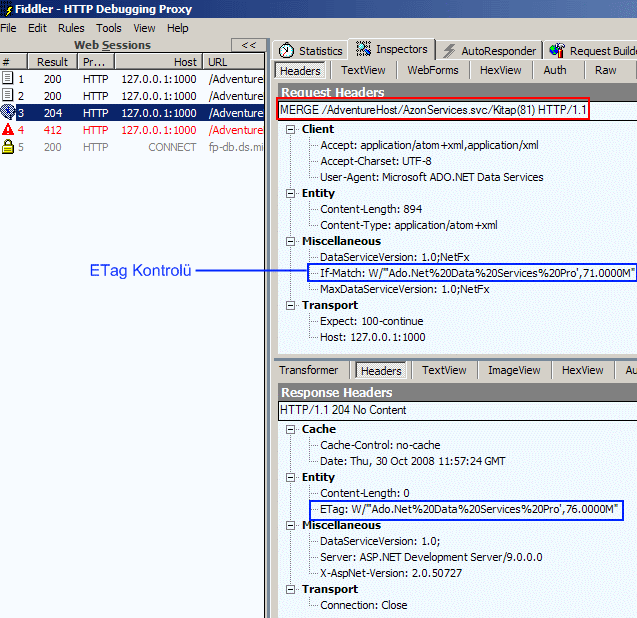This screenshot has width=637, height=618.
Task: Switch to the request TextView tab
Action: coord(364,71)
